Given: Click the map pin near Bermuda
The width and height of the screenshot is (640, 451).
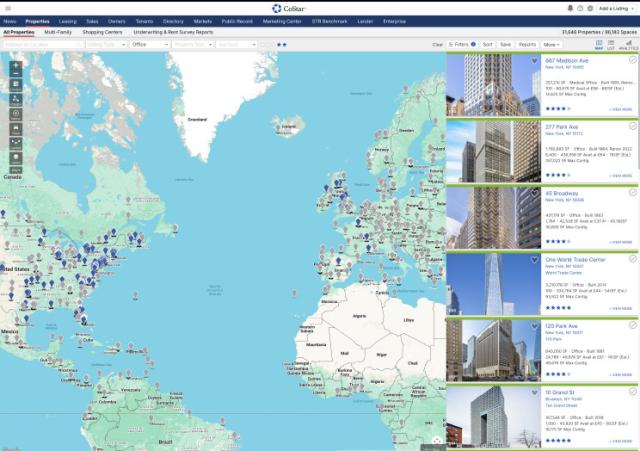Looking at the screenshot, I should click(135, 294).
